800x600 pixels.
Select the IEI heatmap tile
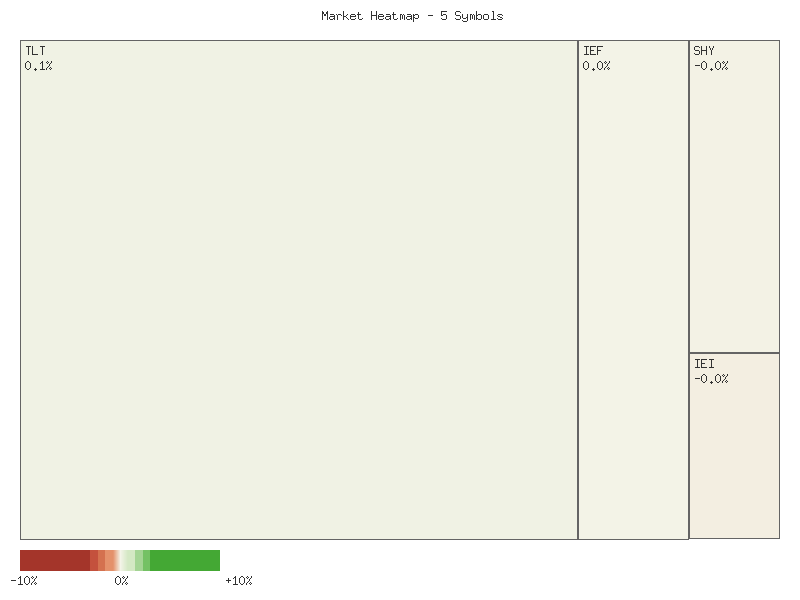click(735, 450)
